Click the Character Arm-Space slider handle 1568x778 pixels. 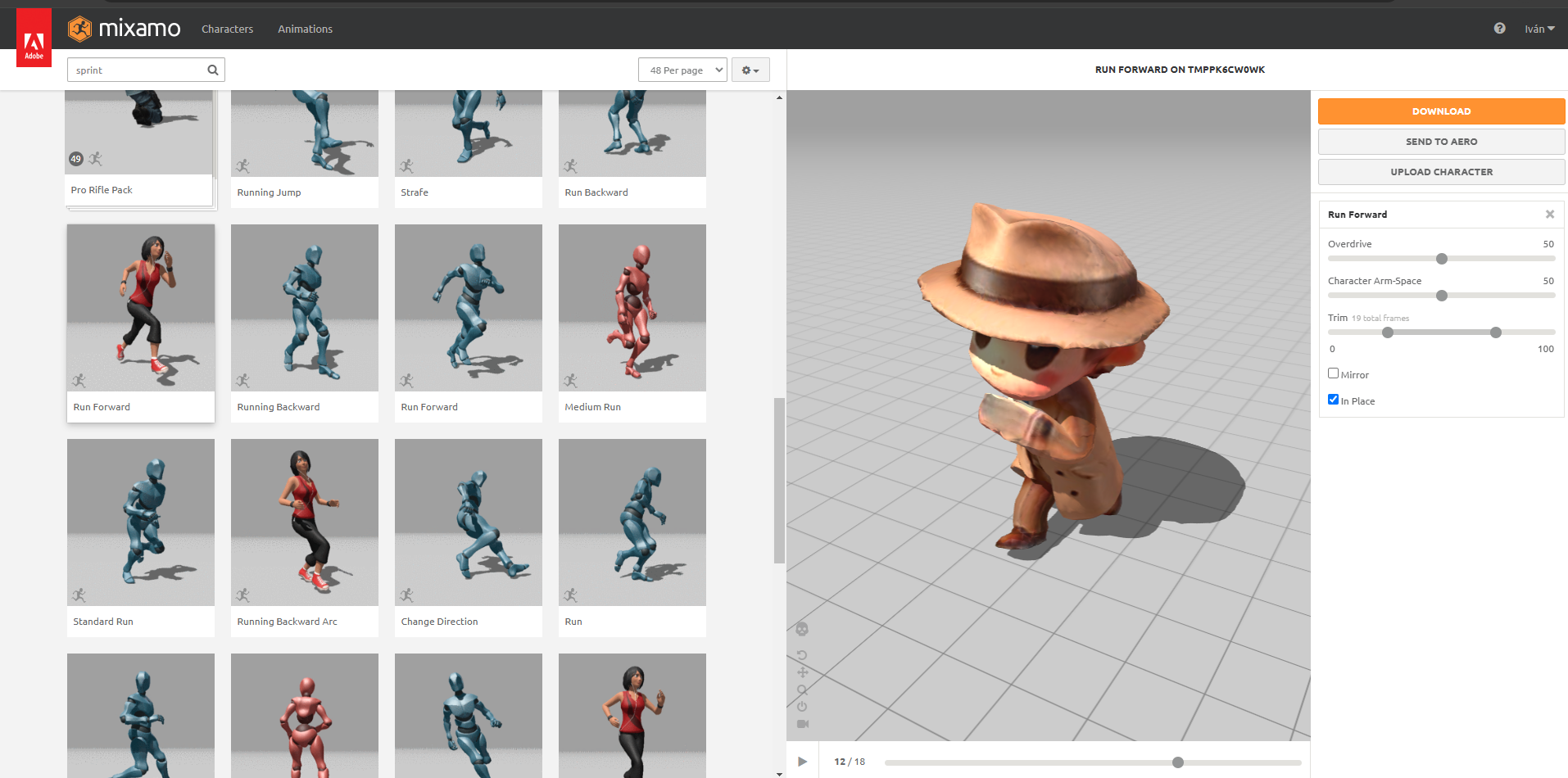[x=1442, y=296]
